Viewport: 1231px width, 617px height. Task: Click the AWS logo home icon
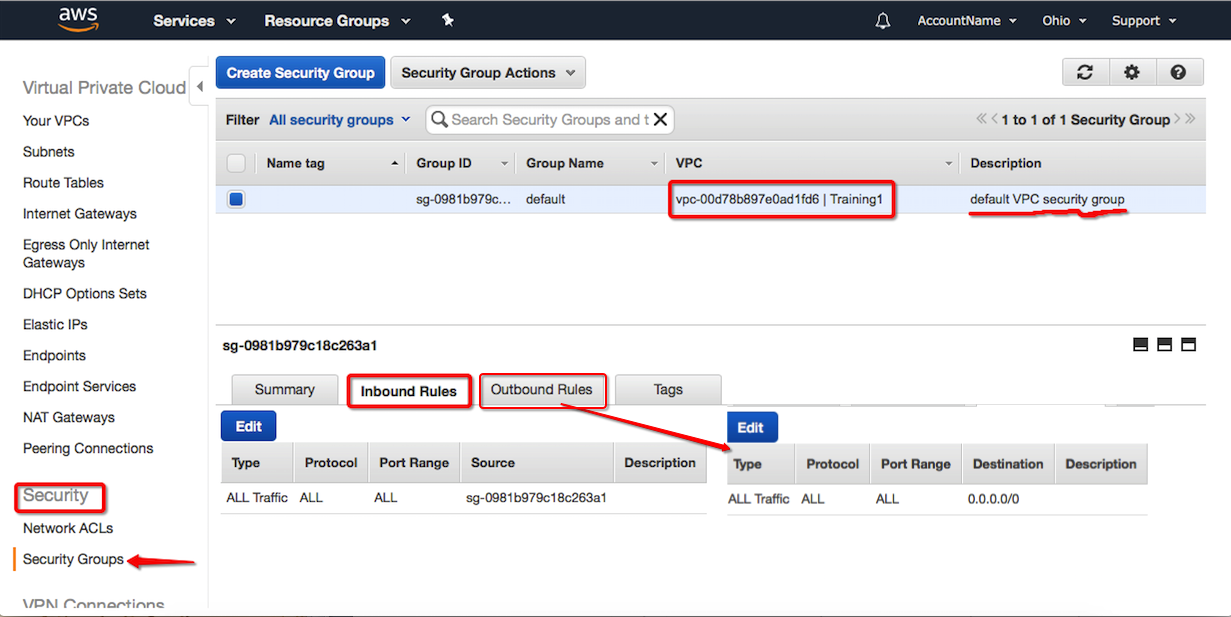click(x=78, y=20)
